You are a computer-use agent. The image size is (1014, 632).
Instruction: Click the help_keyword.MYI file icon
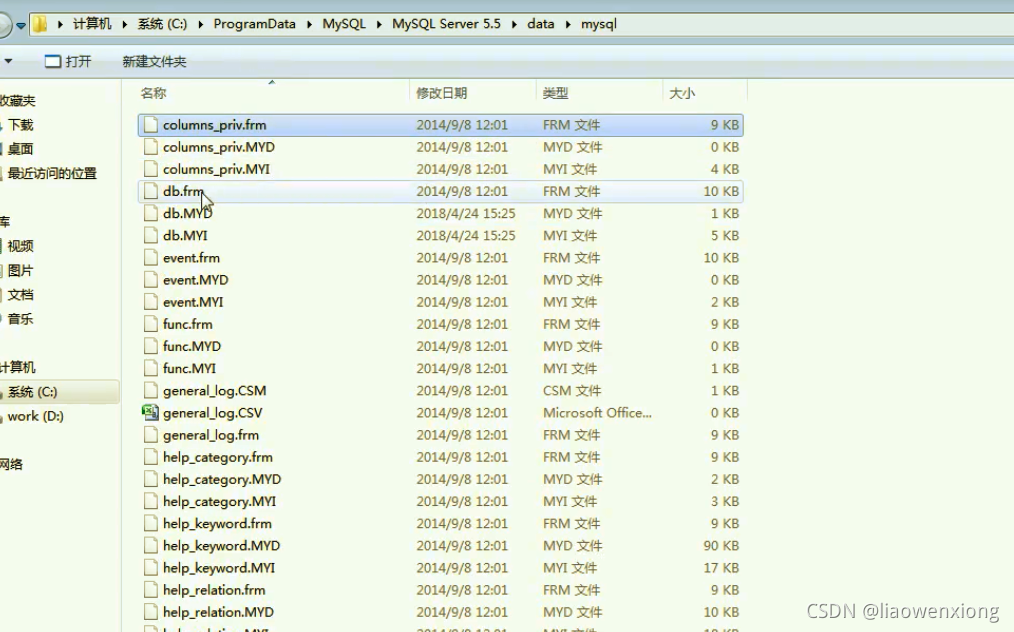151,568
